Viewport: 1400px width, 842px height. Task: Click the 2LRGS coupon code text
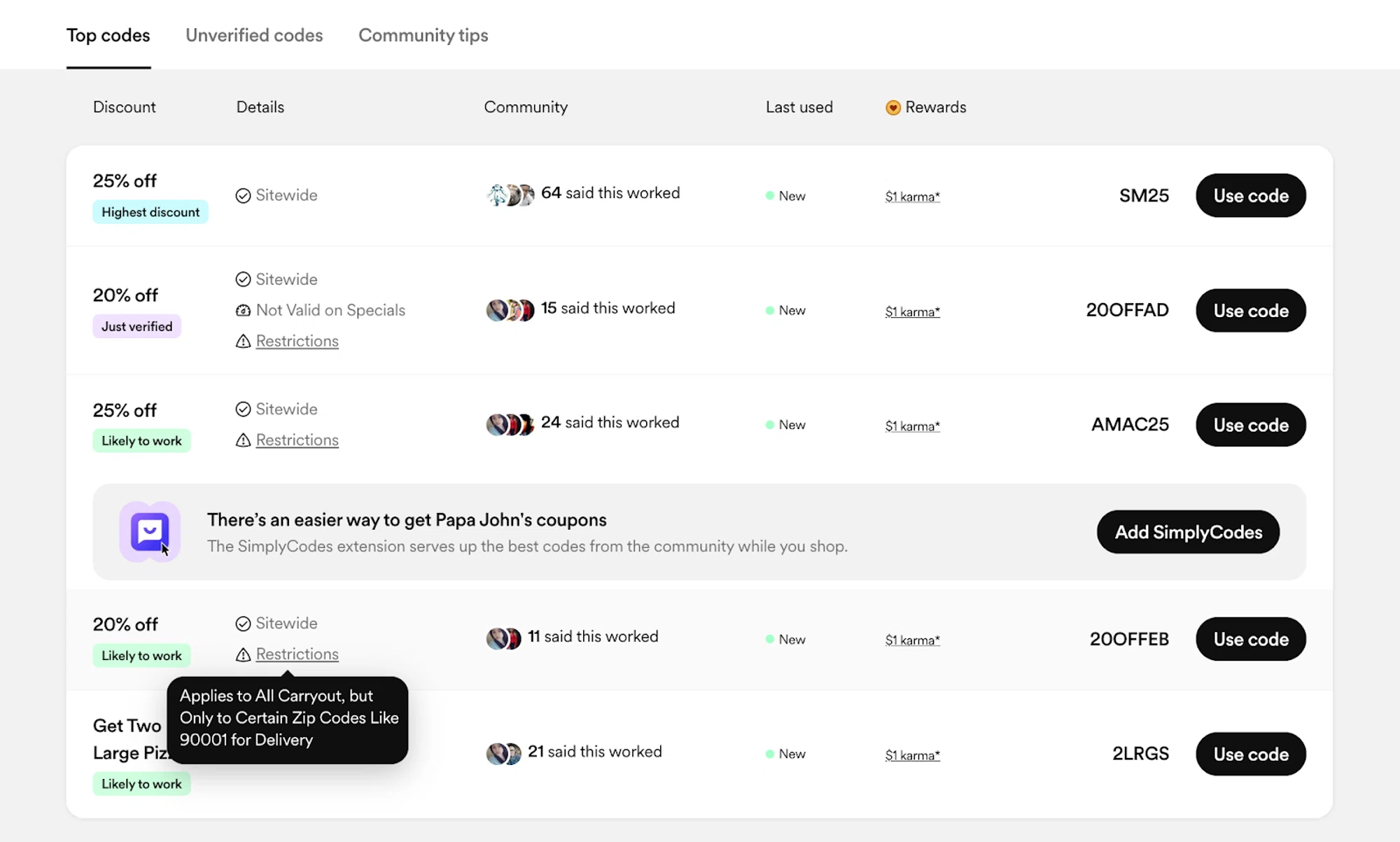tap(1140, 754)
